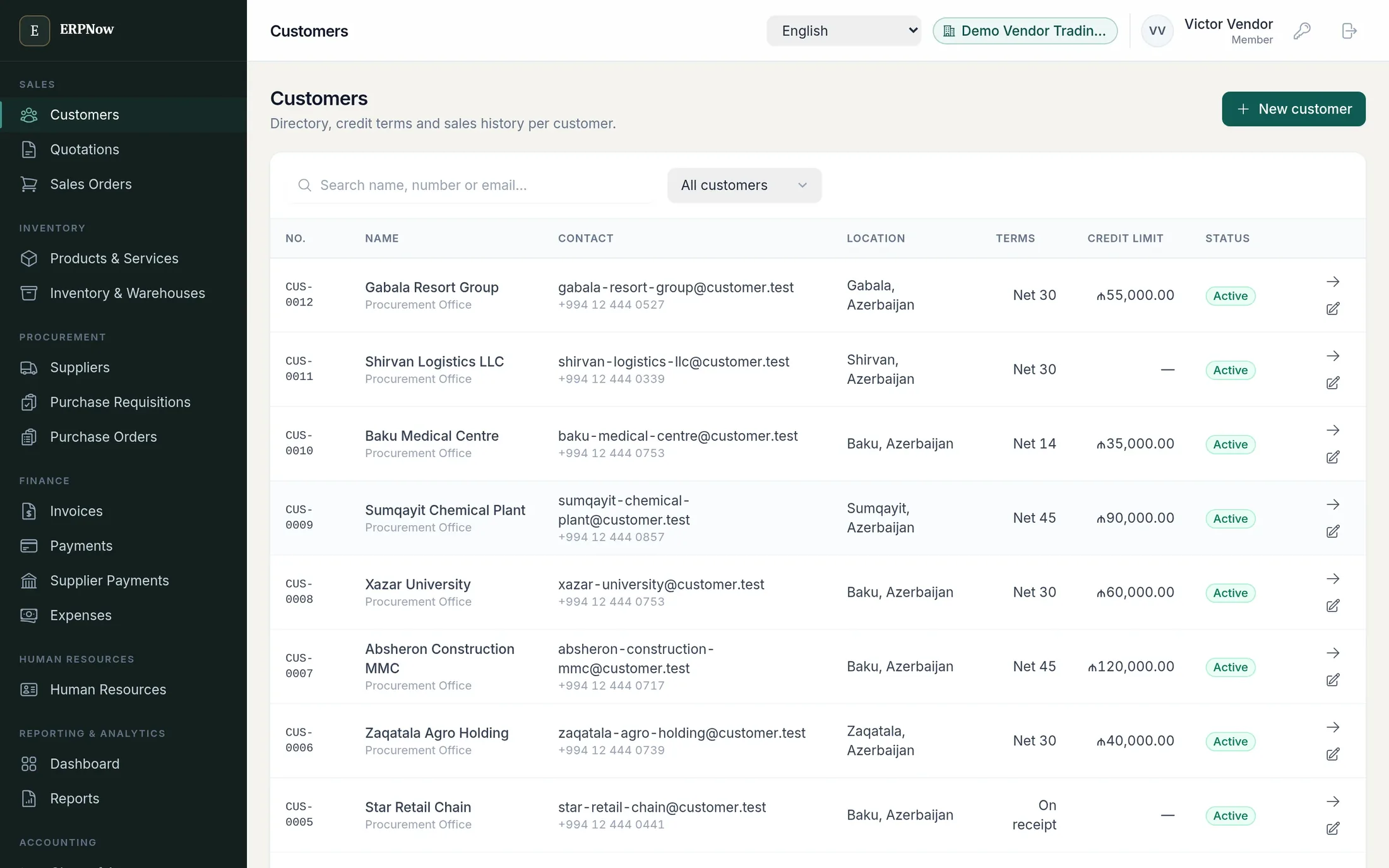The width and height of the screenshot is (1389, 868).
Task: Open Payments in sidebar
Action: click(124, 546)
